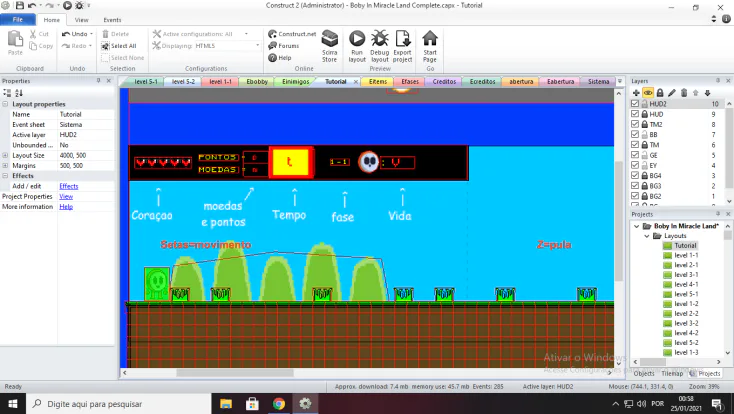The height and width of the screenshot is (414, 734).
Task: Open the Creditos tab
Action: point(444,81)
